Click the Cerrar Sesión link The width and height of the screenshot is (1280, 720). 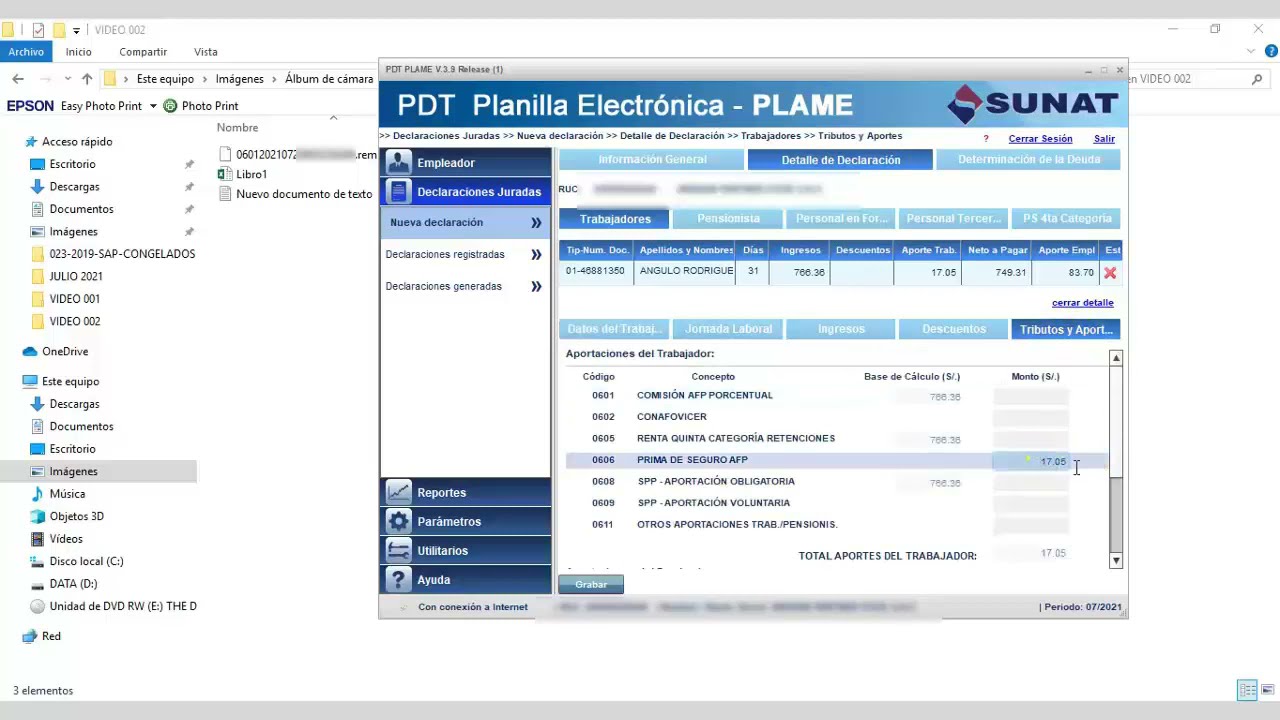[x=1040, y=139]
